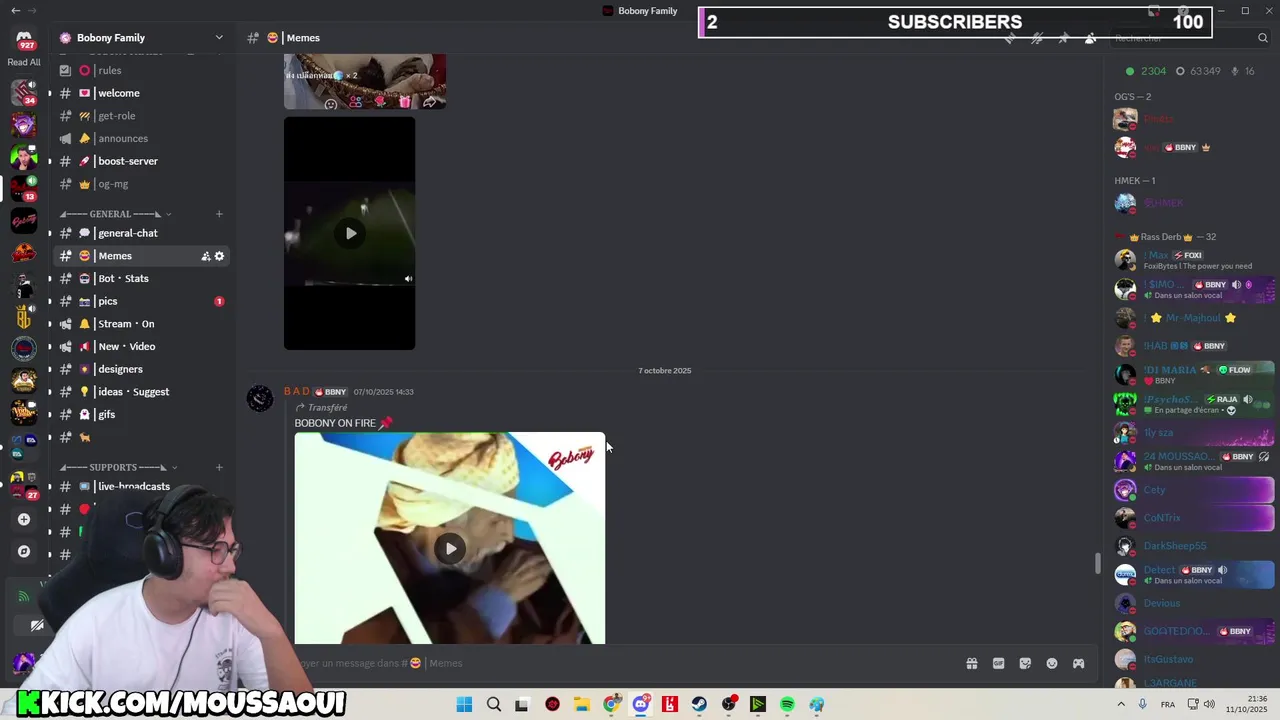
Task: Show hidden system tray icons chevron
Action: pos(1120,705)
